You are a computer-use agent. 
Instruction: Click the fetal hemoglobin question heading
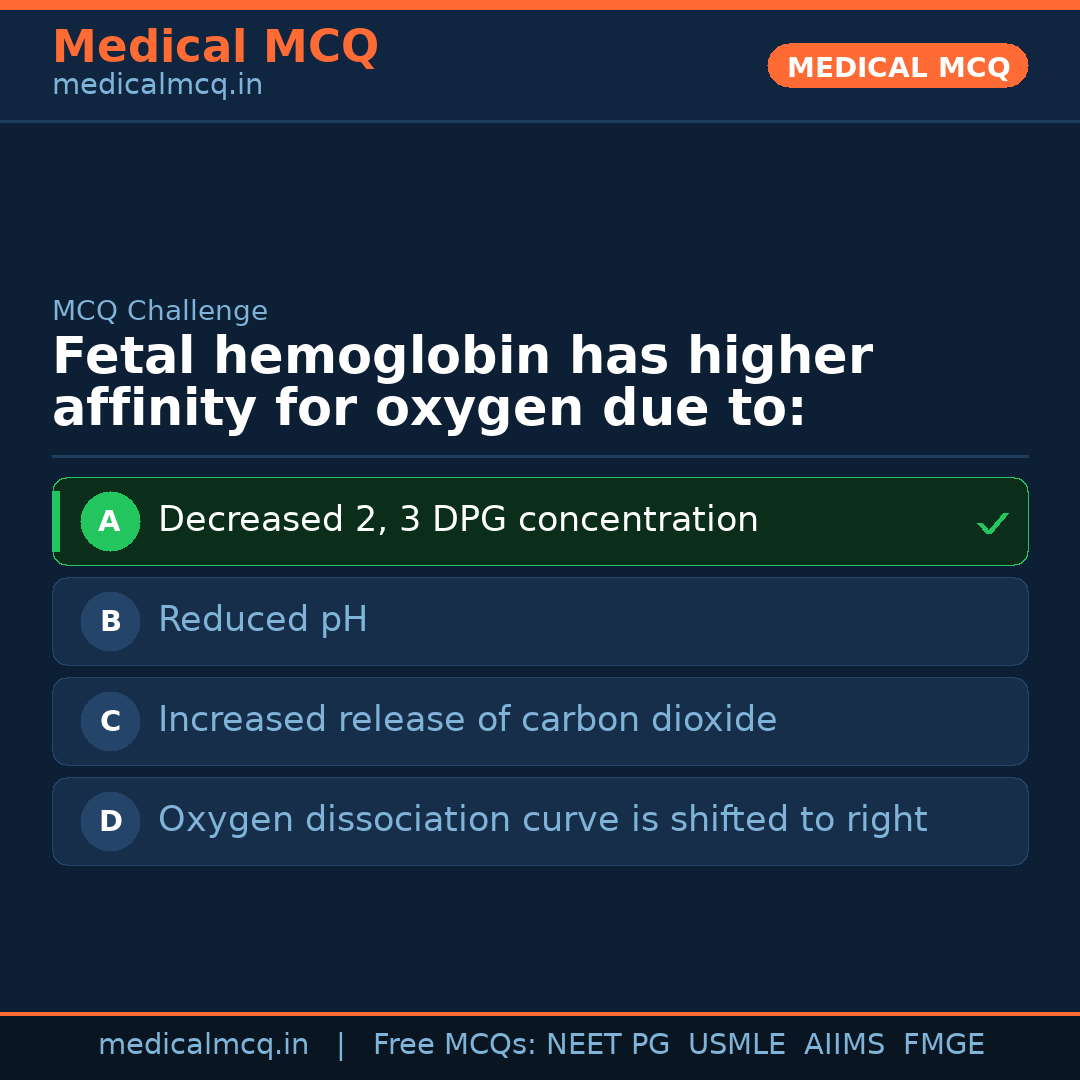[x=461, y=383]
